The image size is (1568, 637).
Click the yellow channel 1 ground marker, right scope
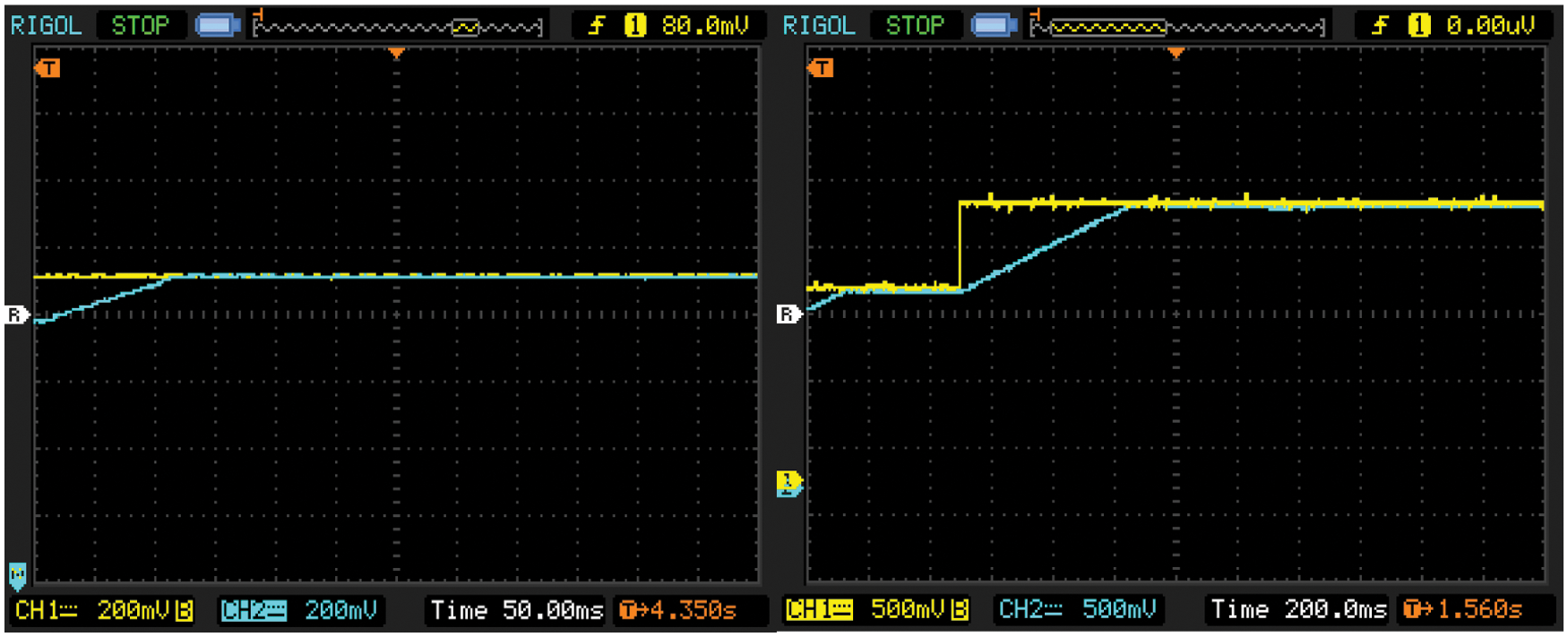[x=788, y=483]
